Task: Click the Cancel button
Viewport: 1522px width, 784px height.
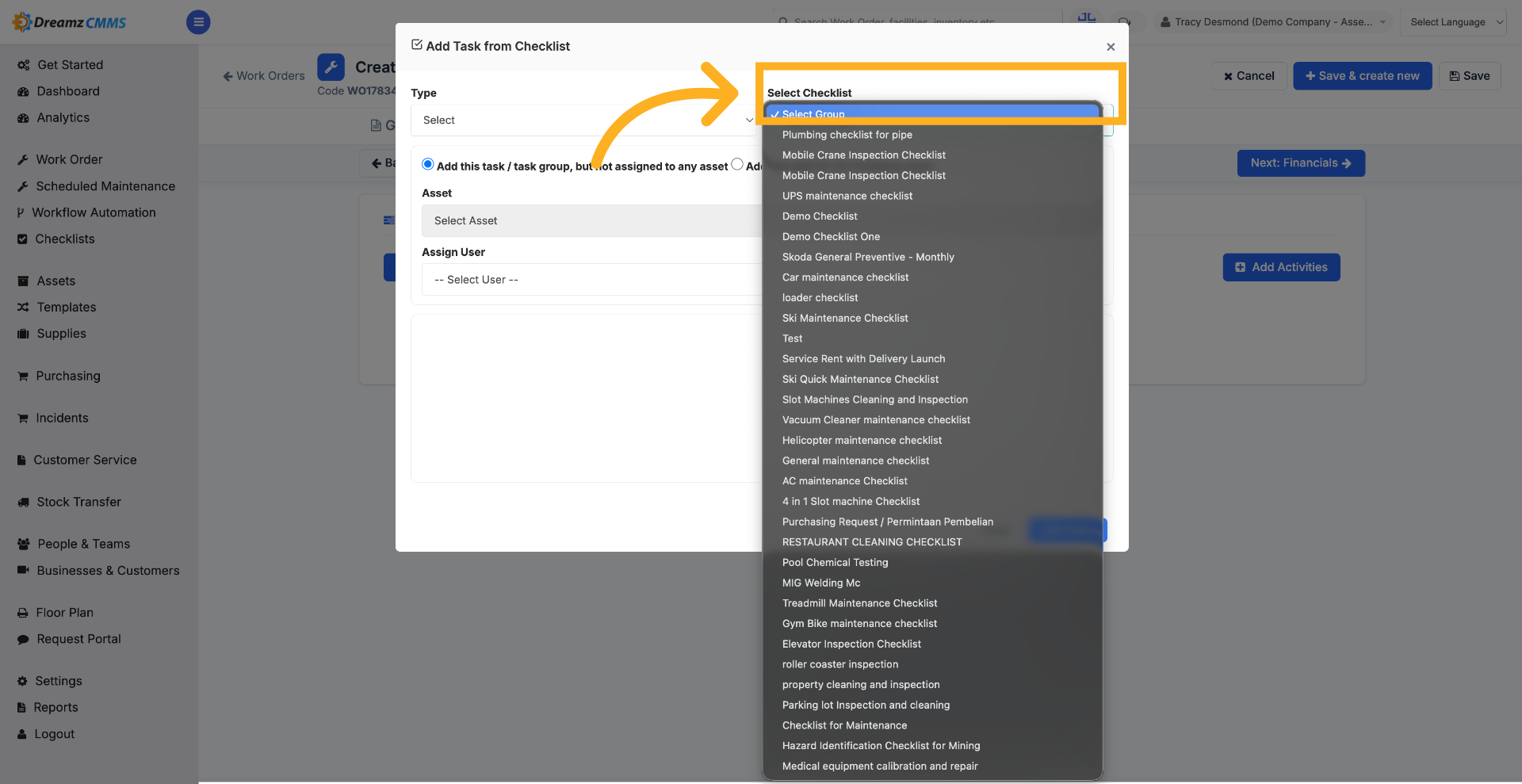Action: click(1249, 76)
